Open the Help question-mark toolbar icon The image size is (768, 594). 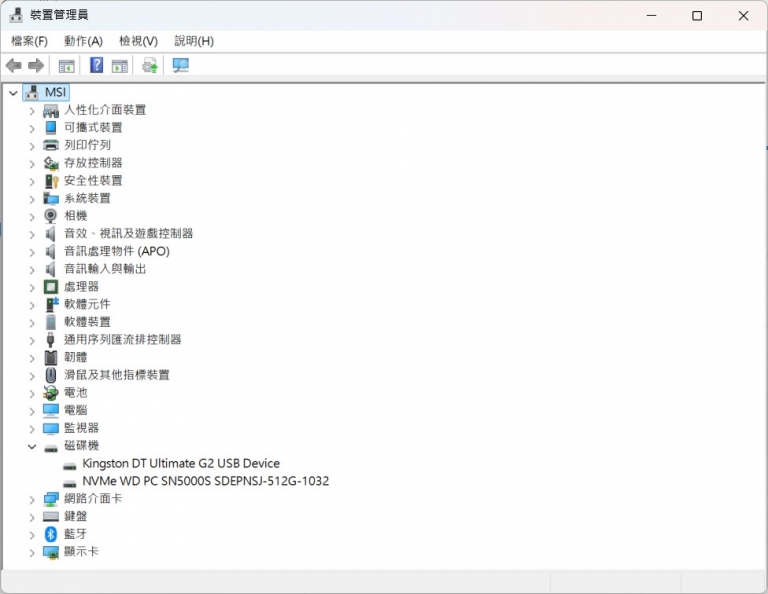(96, 65)
